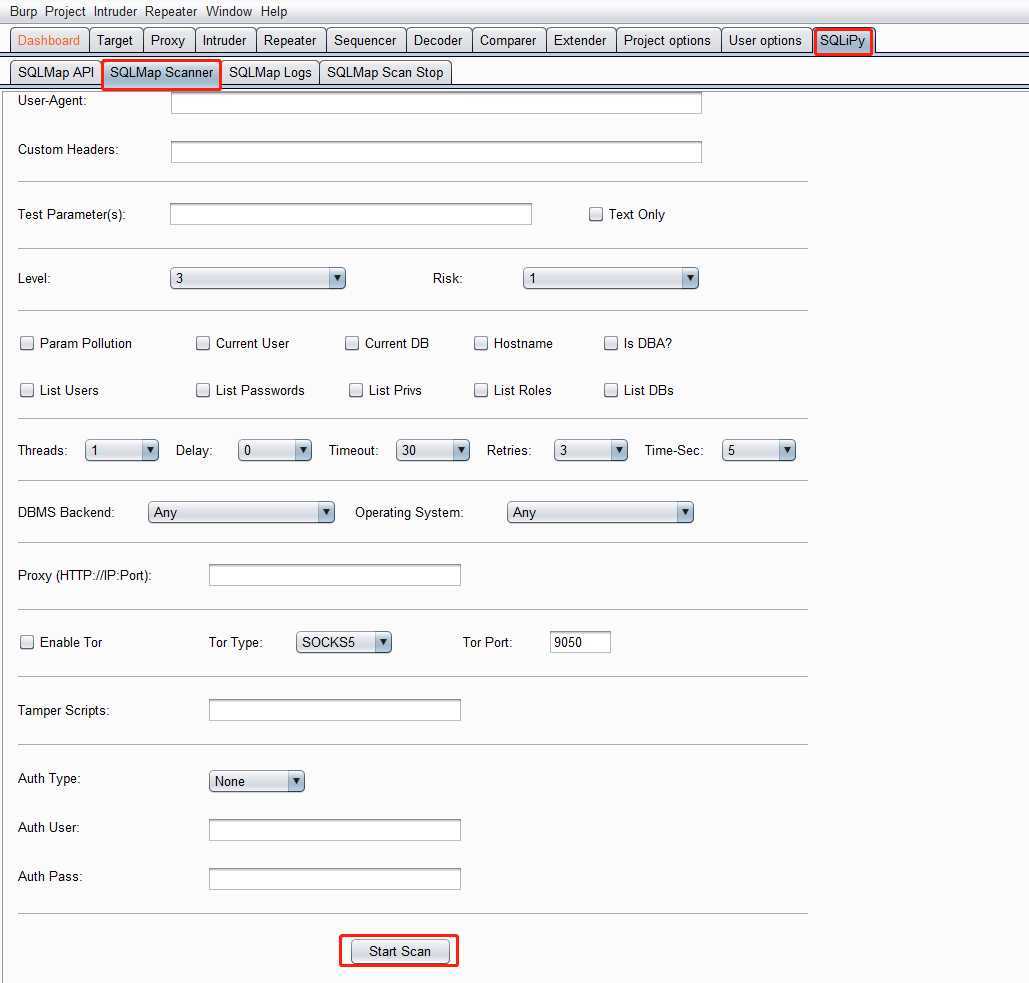Tick the List Passwords checkbox

click(x=203, y=390)
